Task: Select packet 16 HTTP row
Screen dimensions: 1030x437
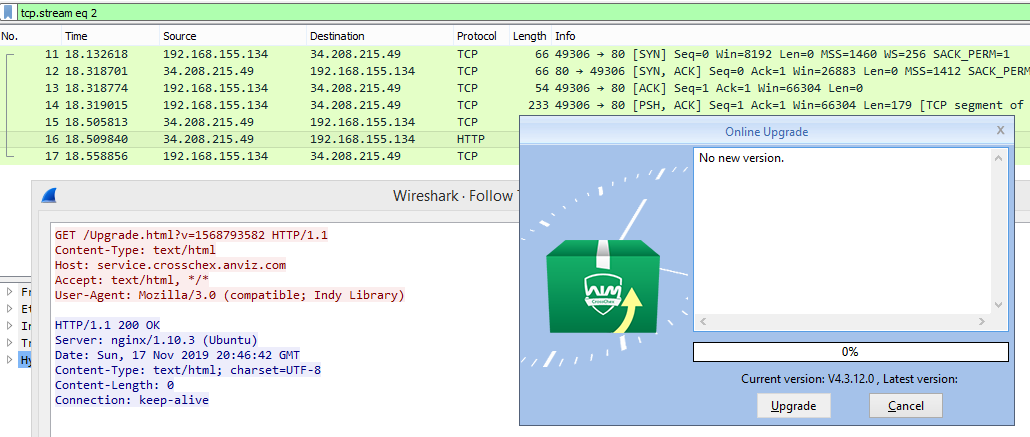Action: [x=259, y=139]
